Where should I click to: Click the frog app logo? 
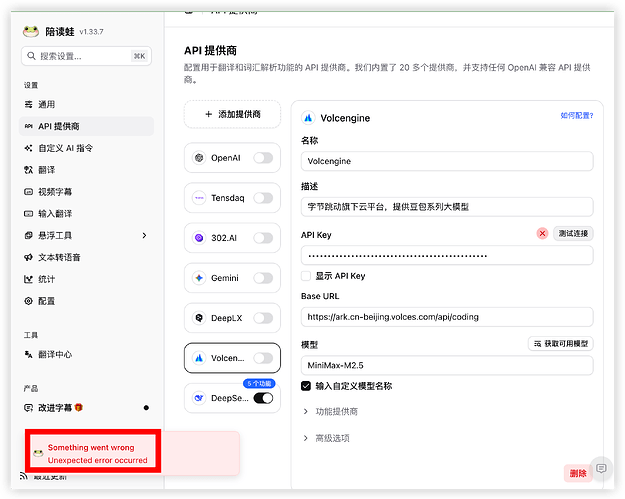coord(31,31)
